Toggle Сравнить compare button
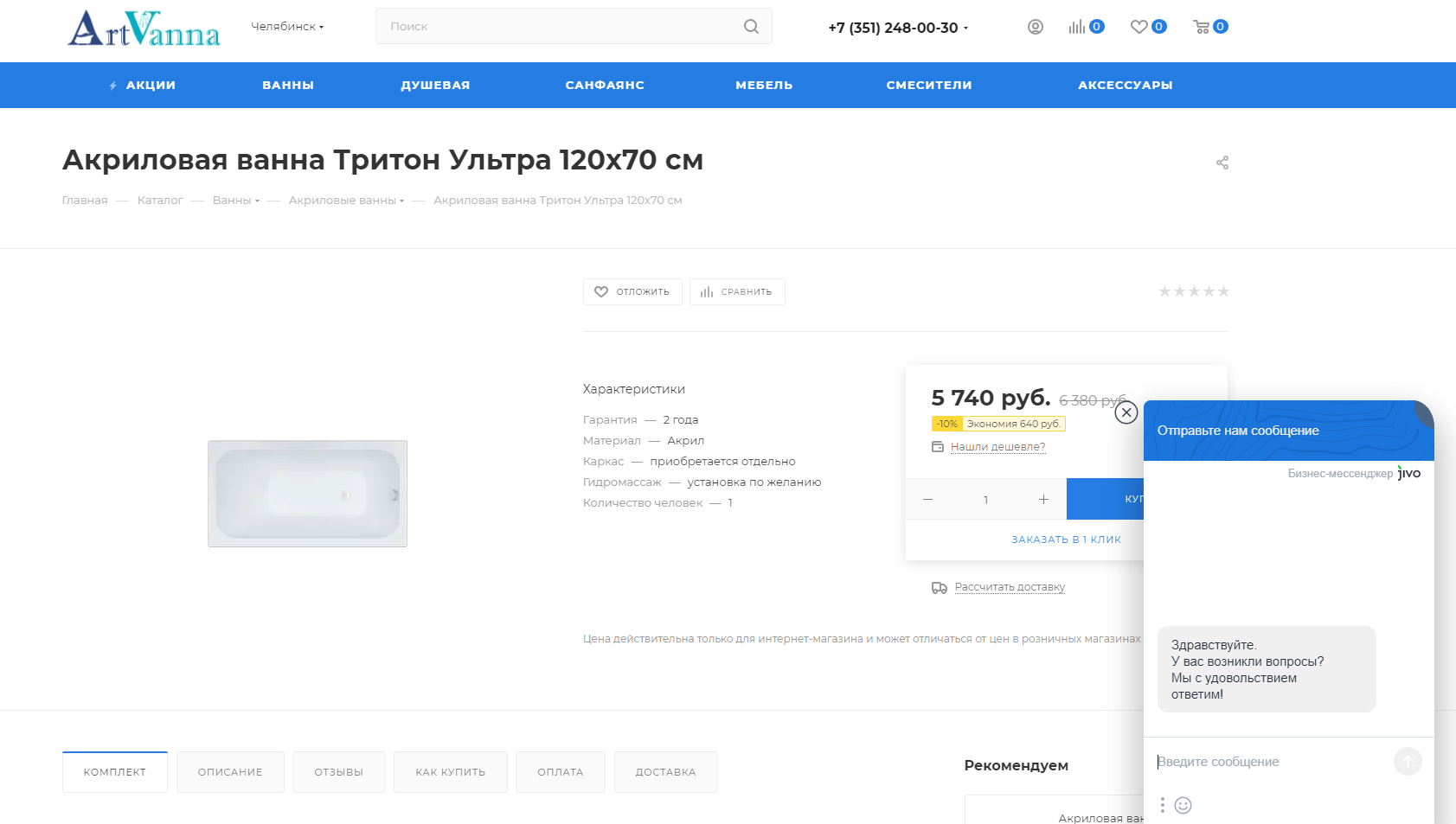The height and width of the screenshot is (824, 1456). tap(737, 292)
